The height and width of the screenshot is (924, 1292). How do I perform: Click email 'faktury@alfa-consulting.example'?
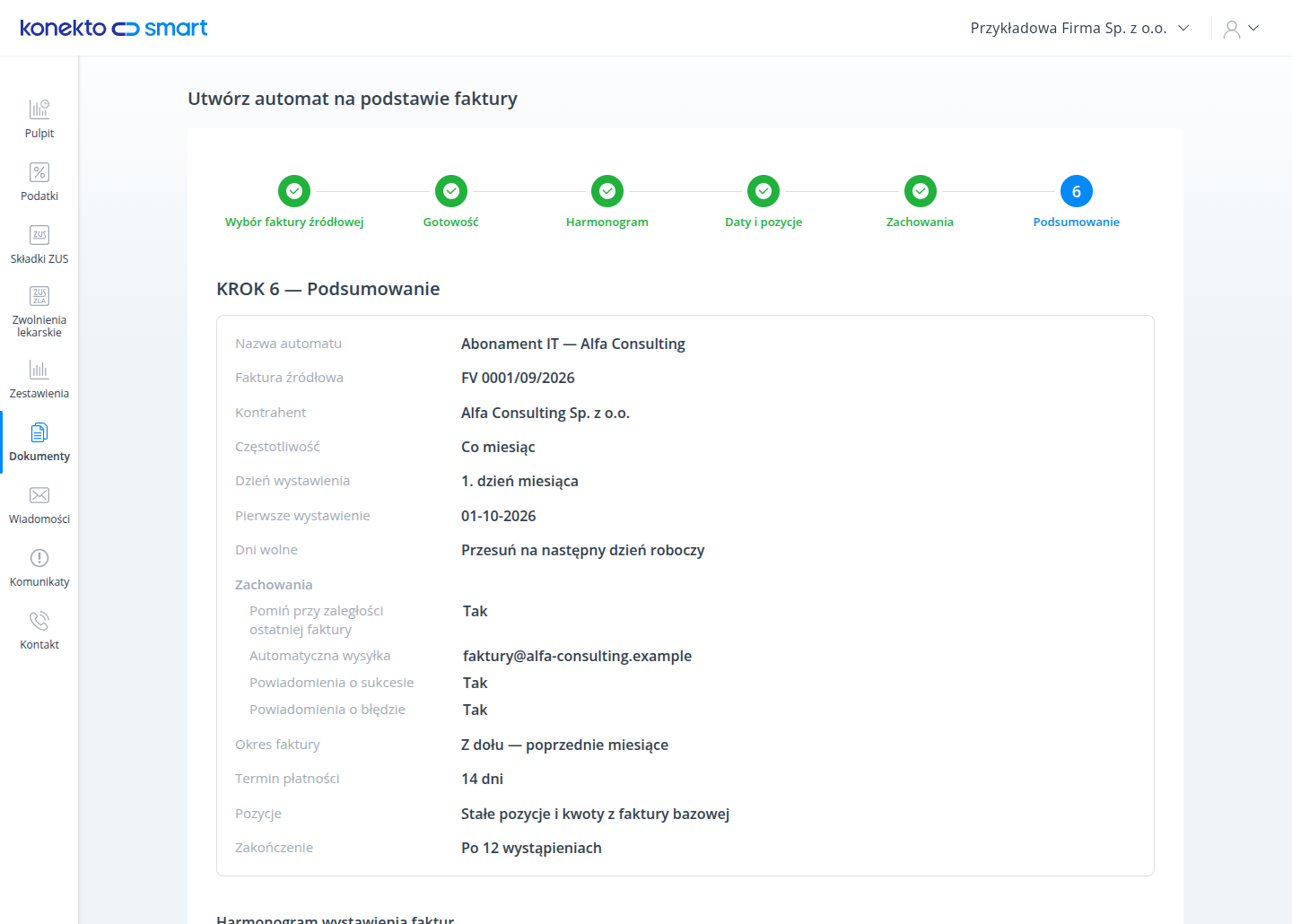click(577, 656)
